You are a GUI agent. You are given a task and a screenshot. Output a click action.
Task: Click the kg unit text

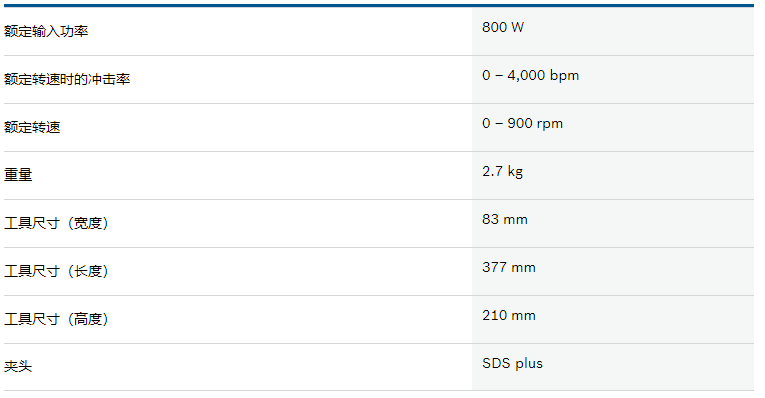pos(515,172)
